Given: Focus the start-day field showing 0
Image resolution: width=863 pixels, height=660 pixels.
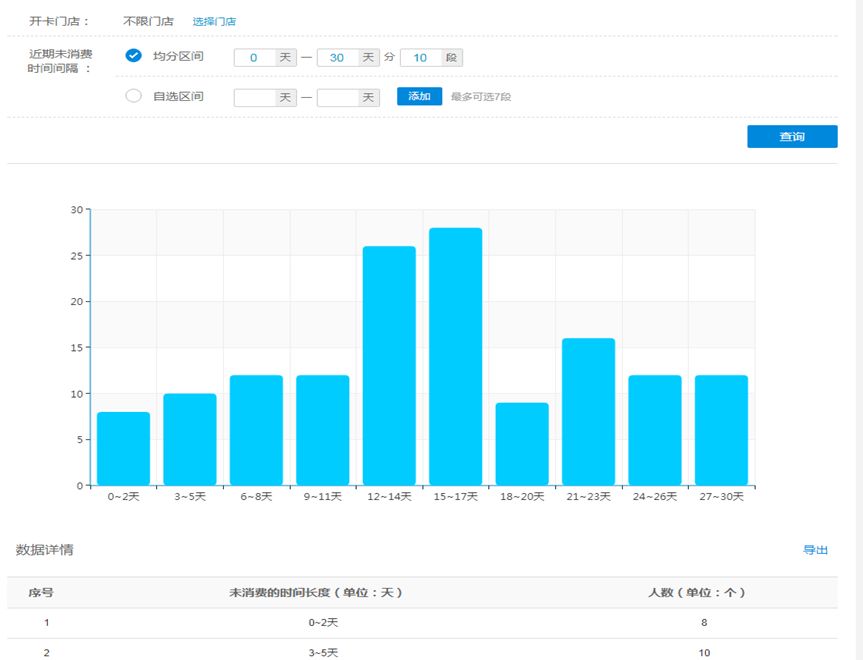Looking at the screenshot, I should pyautogui.click(x=254, y=58).
